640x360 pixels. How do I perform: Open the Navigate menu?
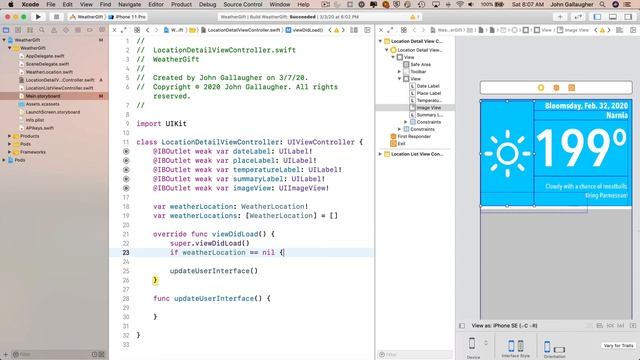[129, 4]
